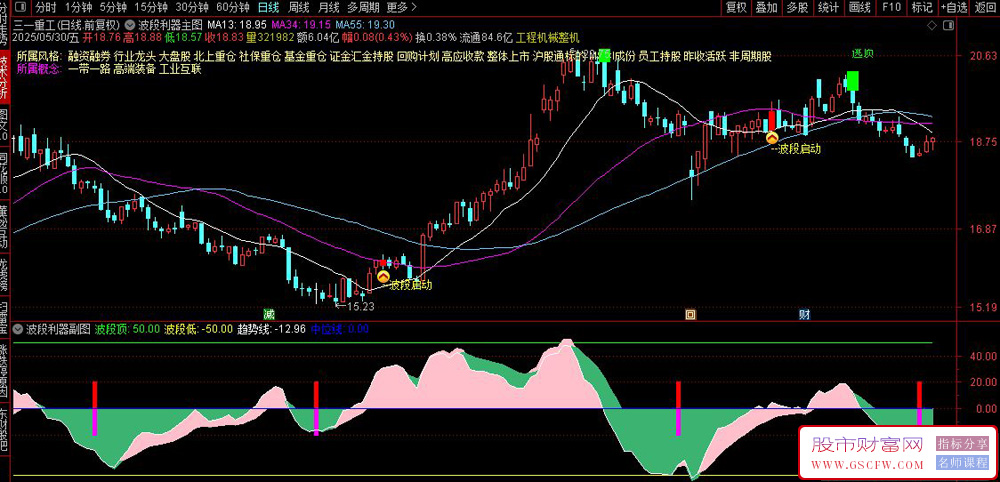Click the green 减 marker on the timeline
The width and height of the screenshot is (1000, 482).
coord(270,314)
